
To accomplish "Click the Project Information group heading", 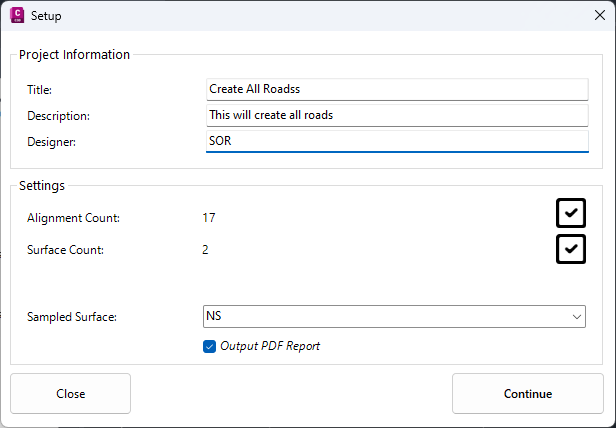I will (x=74, y=54).
